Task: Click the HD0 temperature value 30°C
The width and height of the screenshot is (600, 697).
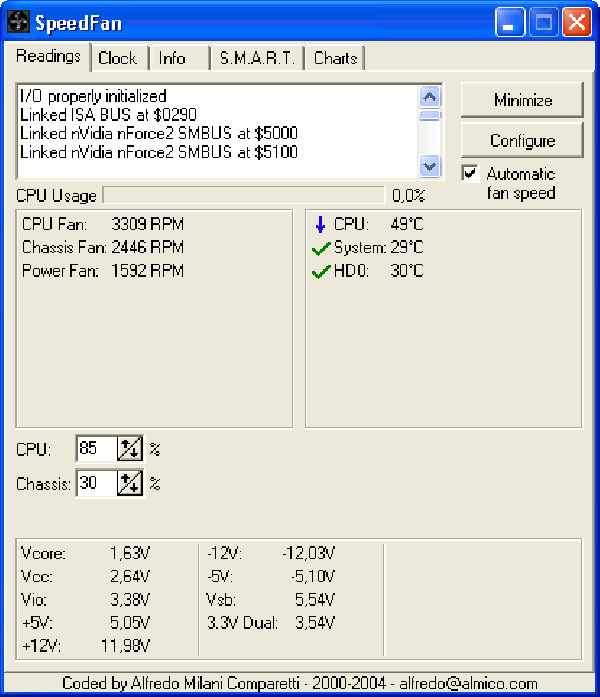Action: click(407, 271)
